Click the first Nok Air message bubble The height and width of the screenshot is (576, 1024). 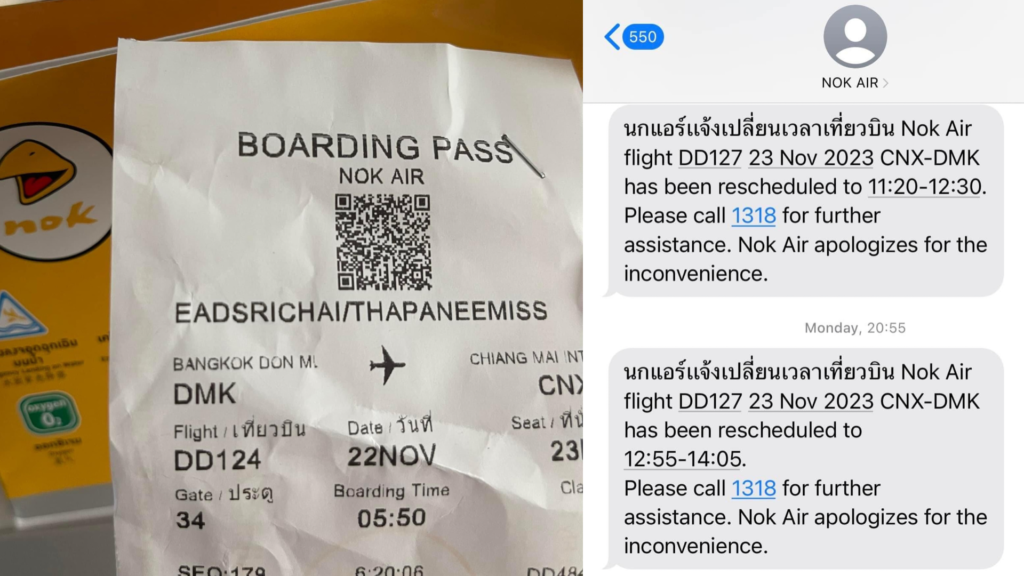[807, 200]
